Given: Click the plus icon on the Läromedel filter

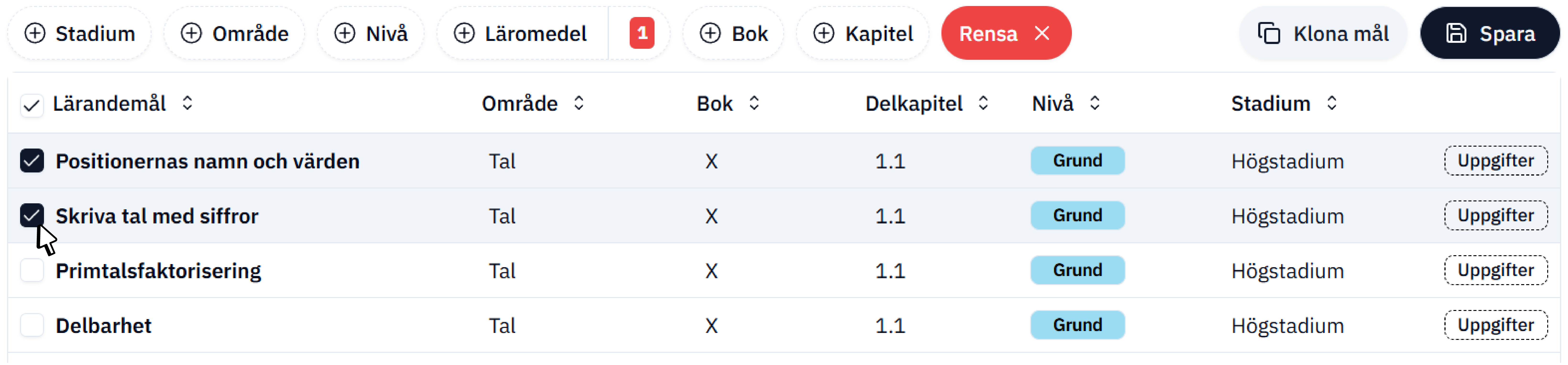Looking at the screenshot, I should coord(465,33).
